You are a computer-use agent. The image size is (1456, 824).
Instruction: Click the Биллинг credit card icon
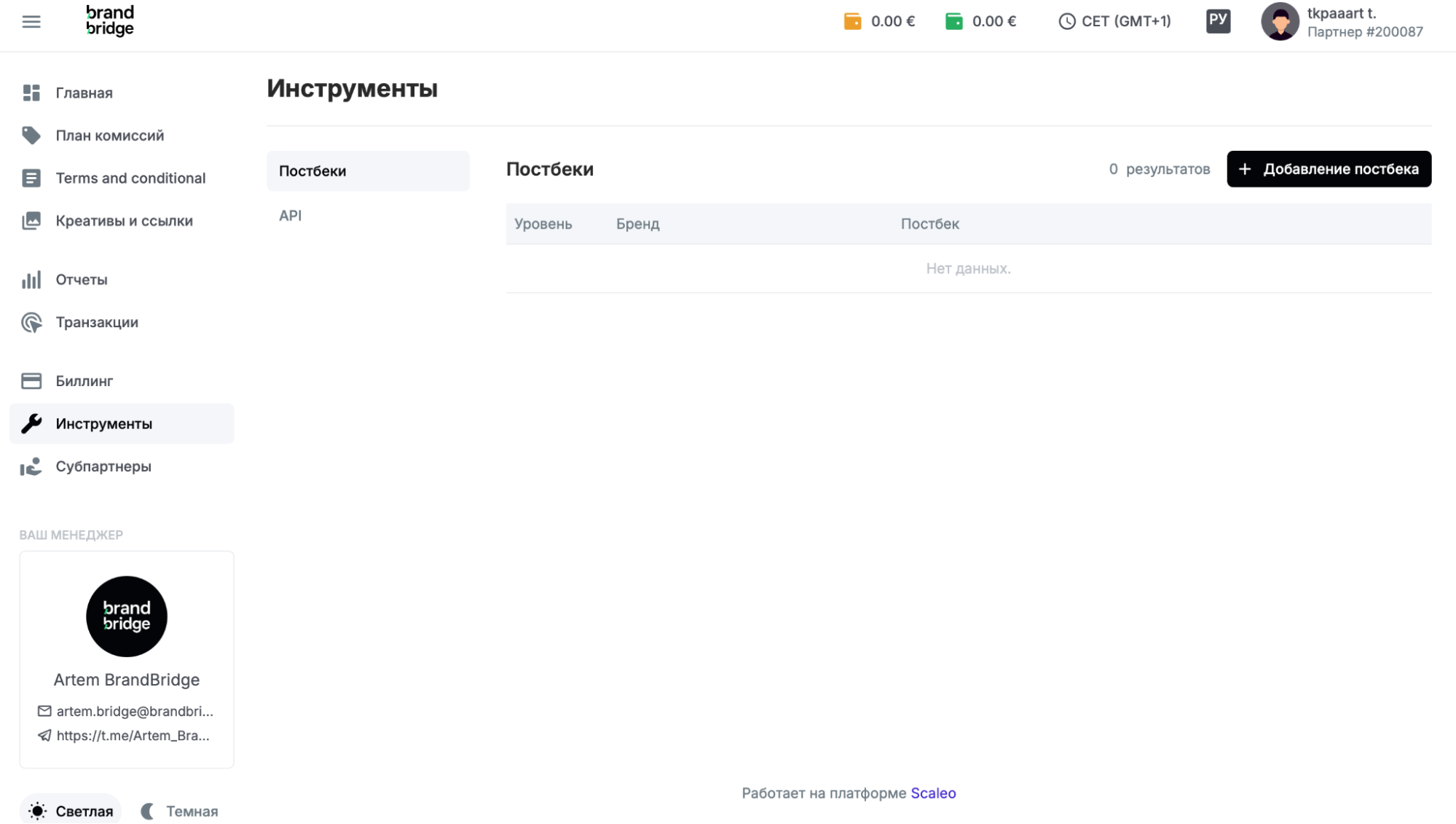[31, 381]
